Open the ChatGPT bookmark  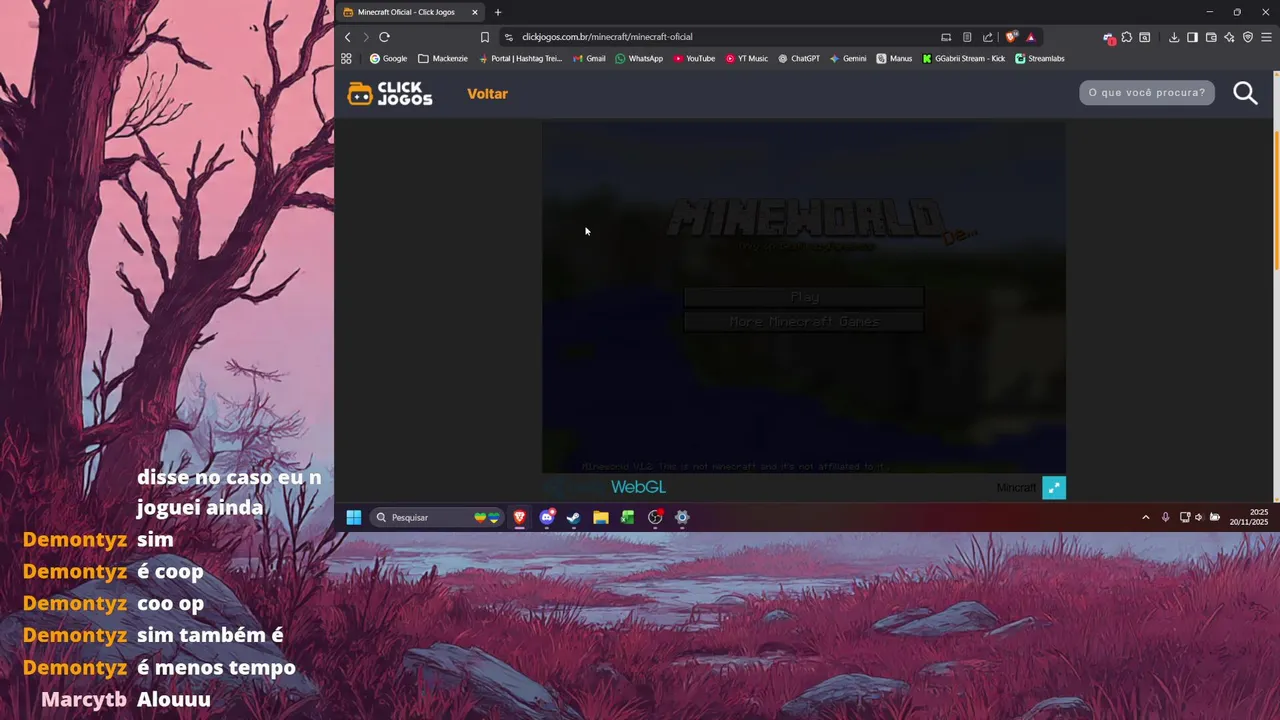click(x=799, y=58)
